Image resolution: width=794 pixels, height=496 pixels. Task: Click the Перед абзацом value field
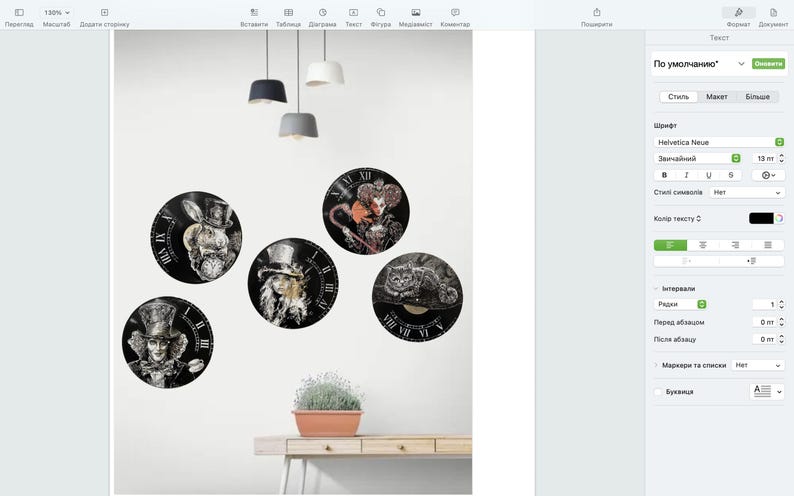764,322
